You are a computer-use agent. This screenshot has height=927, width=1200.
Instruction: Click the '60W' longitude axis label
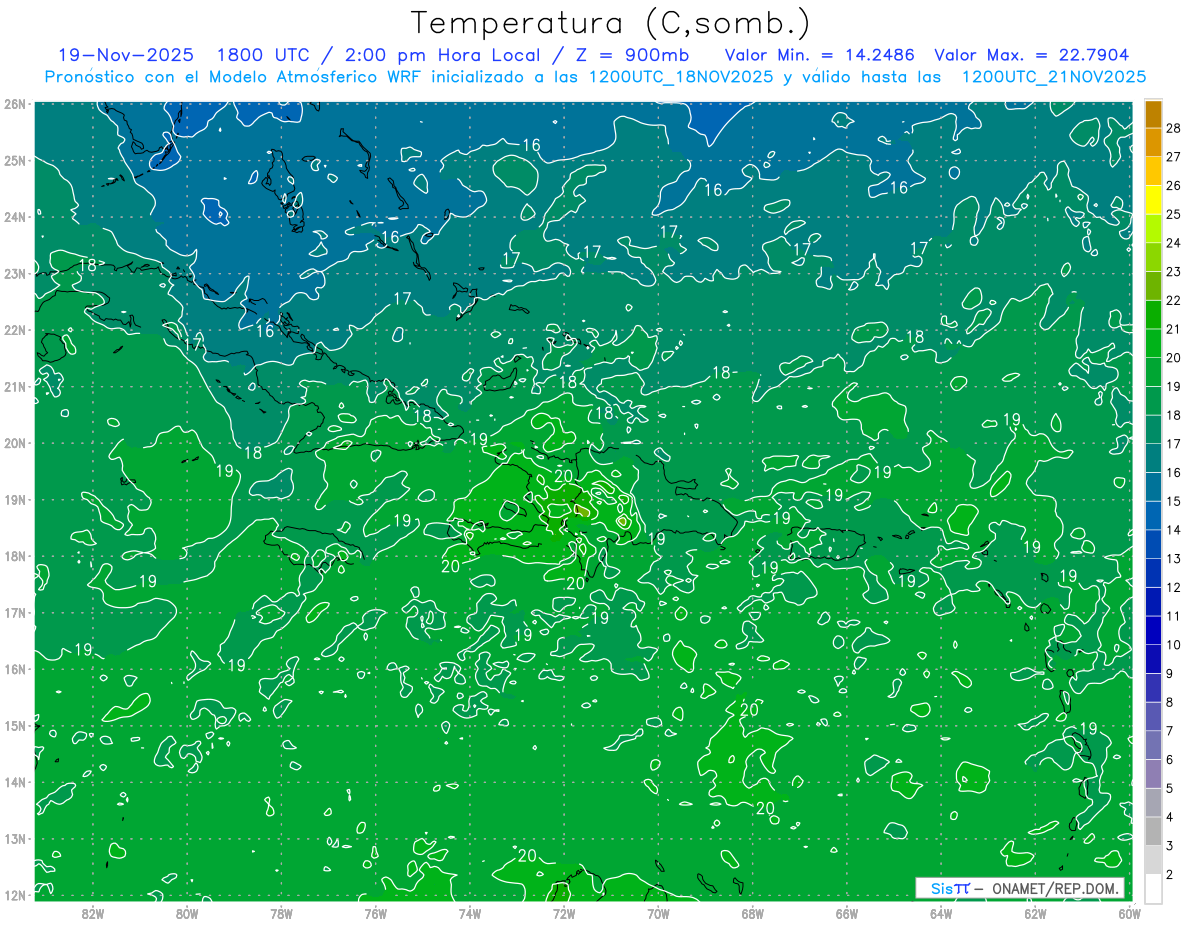pos(1129,912)
